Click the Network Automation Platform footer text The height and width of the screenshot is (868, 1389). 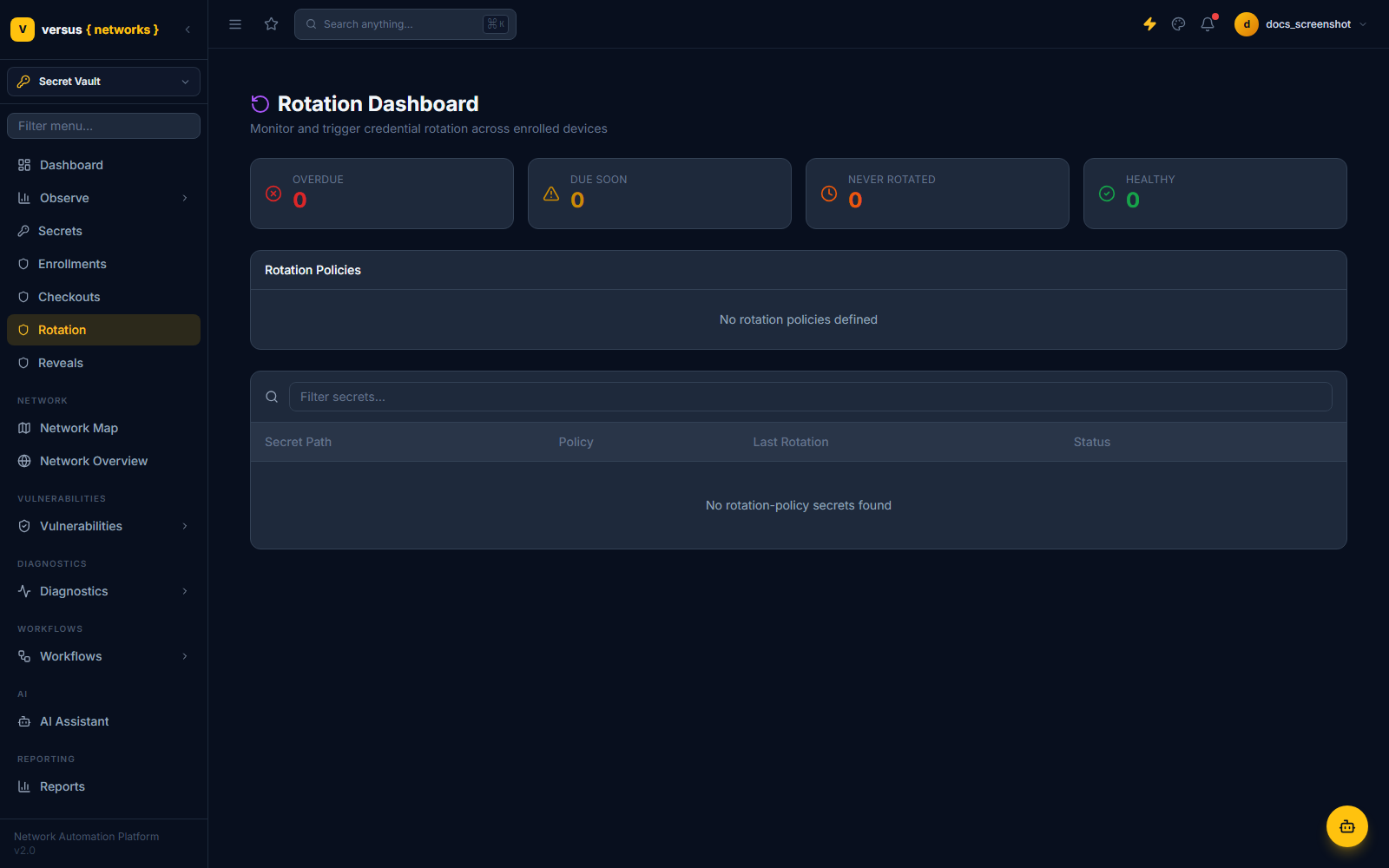[87, 837]
